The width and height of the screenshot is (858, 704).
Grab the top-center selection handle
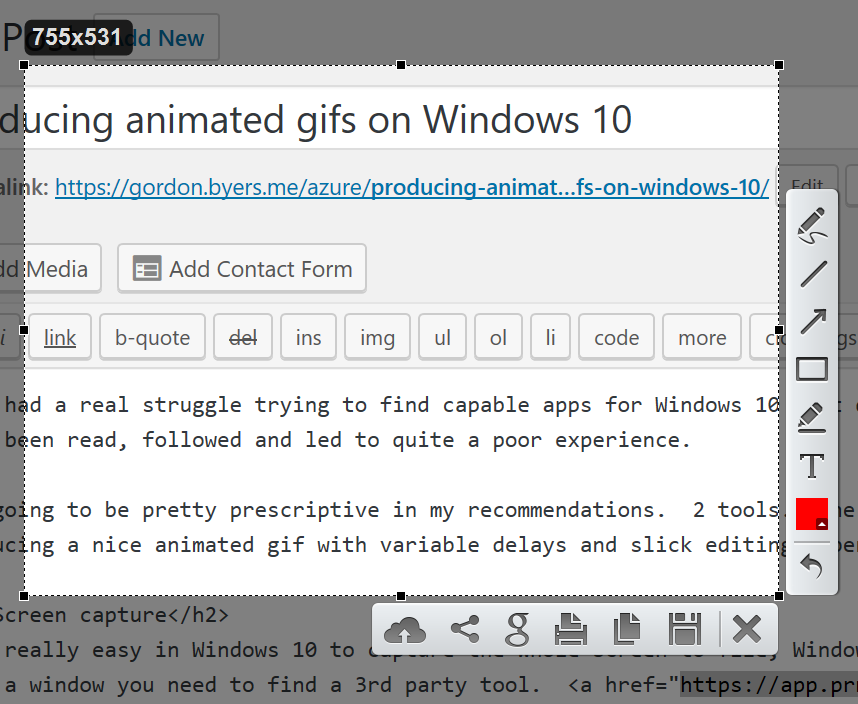tap(401, 65)
